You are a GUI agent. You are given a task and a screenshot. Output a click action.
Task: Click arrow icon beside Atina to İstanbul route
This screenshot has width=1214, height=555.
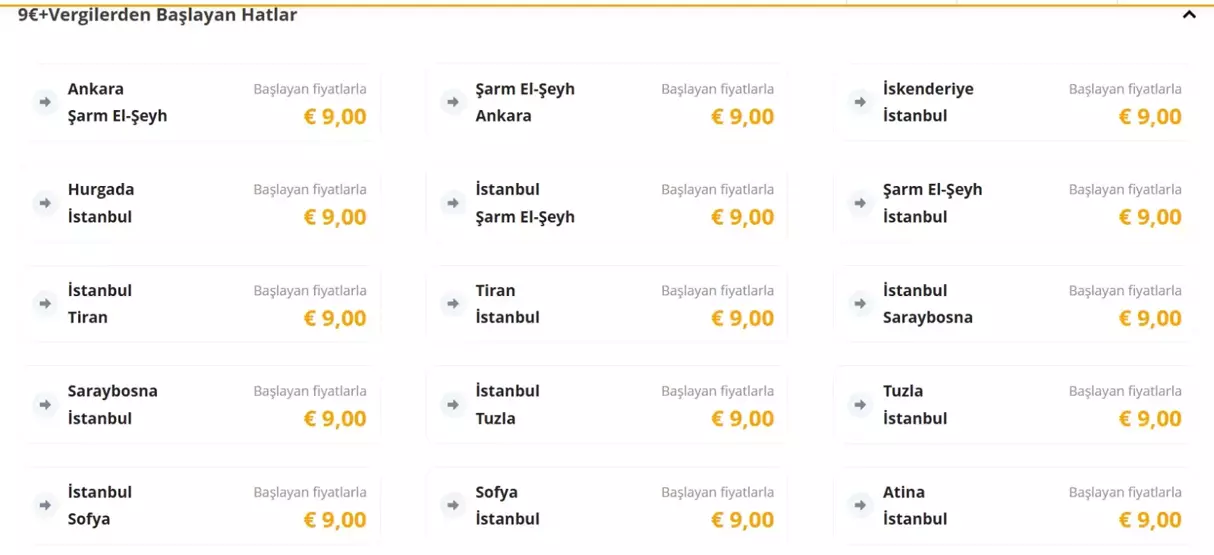[860, 505]
